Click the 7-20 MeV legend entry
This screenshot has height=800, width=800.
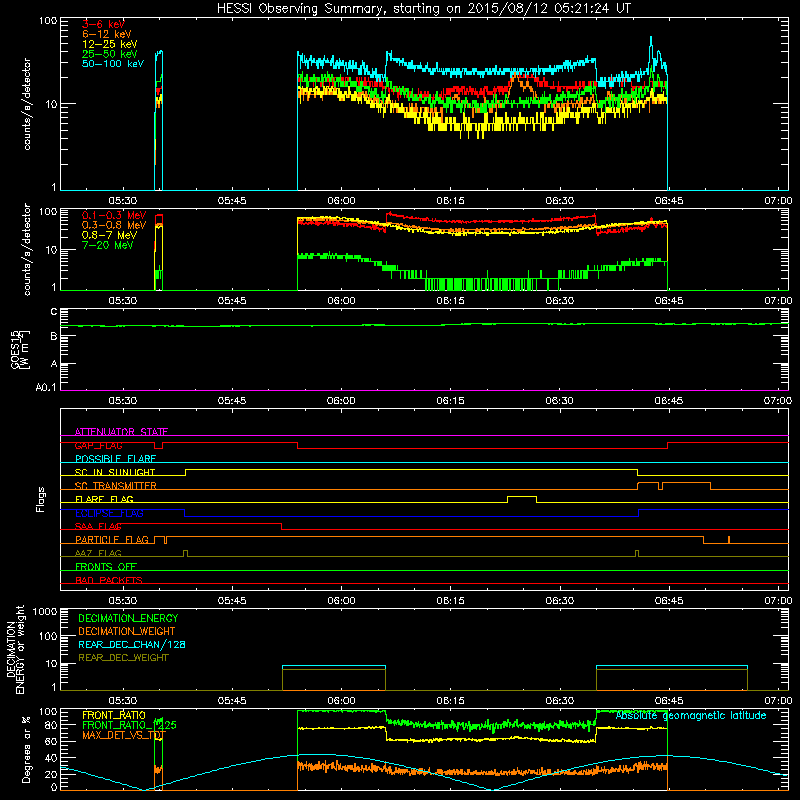(x=108, y=245)
